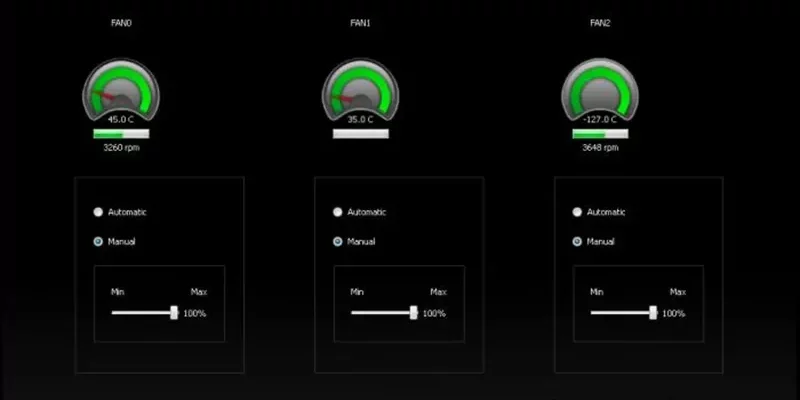This screenshot has height=400, width=800.
Task: Click FAN2 rpm progress bar
Action: click(x=600, y=134)
